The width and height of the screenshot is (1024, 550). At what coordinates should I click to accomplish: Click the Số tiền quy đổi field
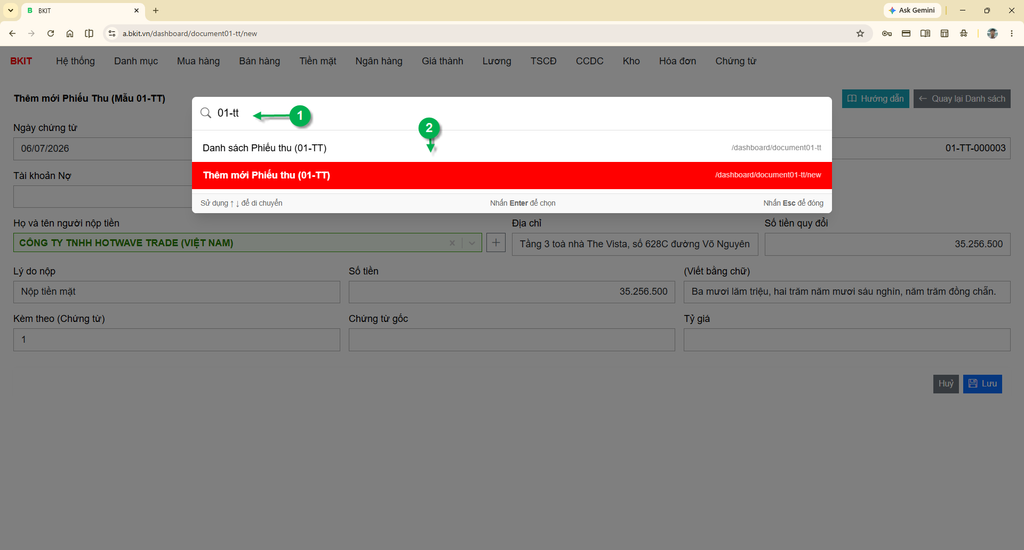pyautogui.click(x=888, y=244)
